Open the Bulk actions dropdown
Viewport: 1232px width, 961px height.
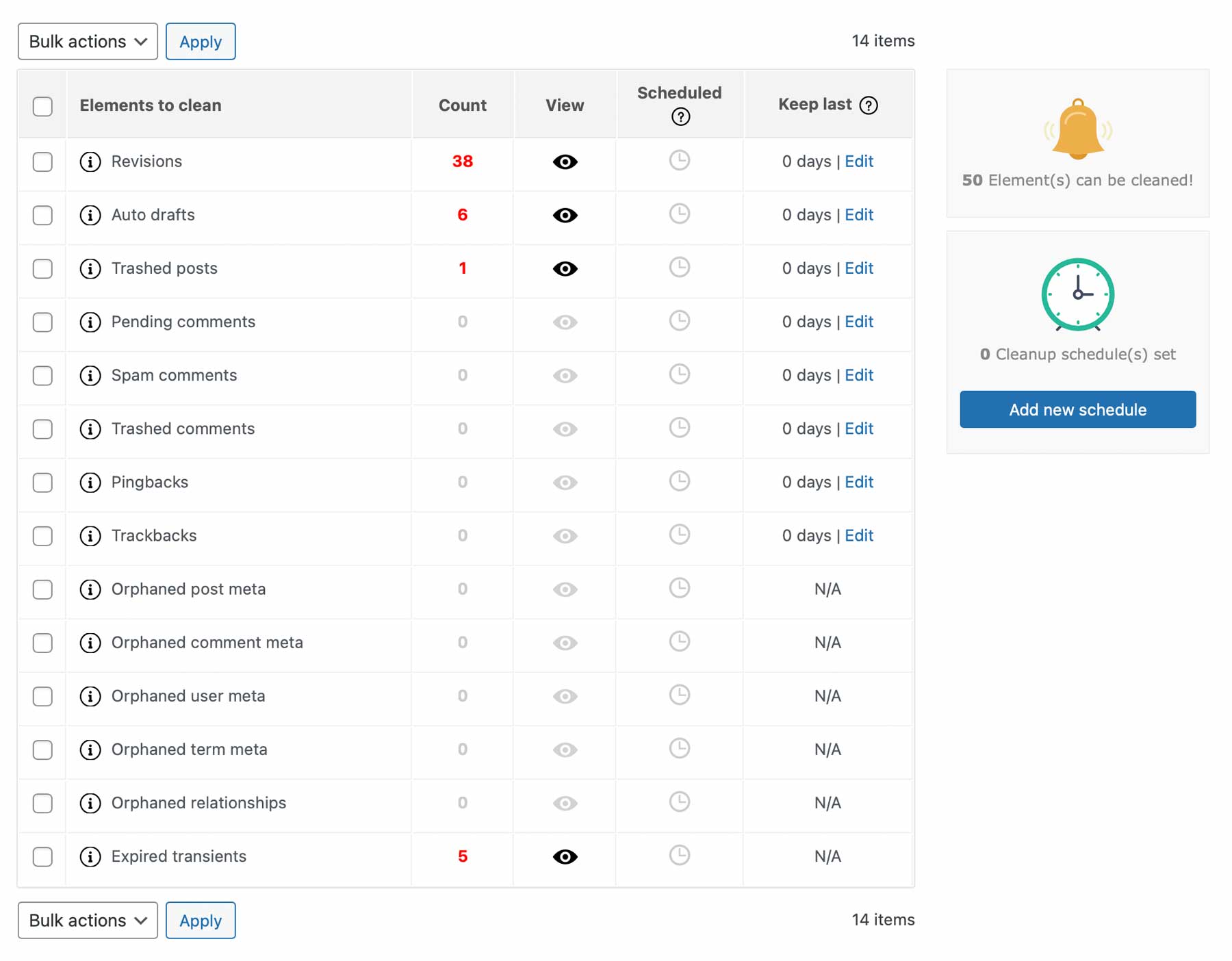tap(87, 41)
